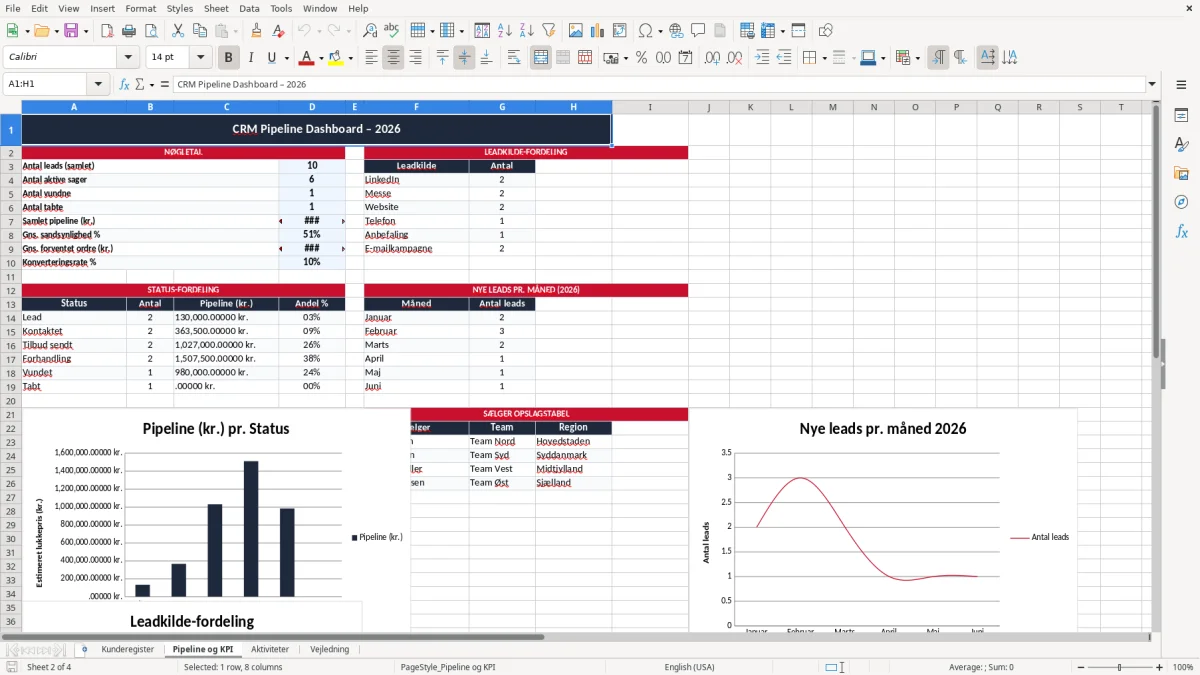
Task: Run the Spelling check icon
Action: click(391, 31)
